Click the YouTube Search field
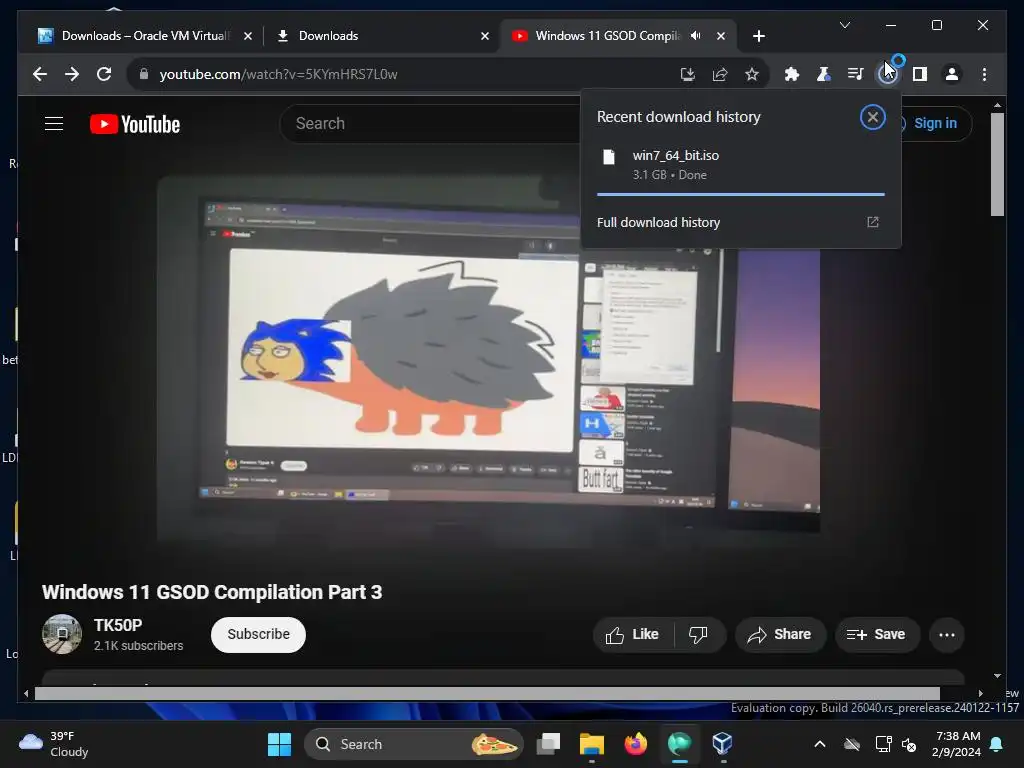Image resolution: width=1024 pixels, height=768 pixels. pyautogui.click(x=431, y=123)
